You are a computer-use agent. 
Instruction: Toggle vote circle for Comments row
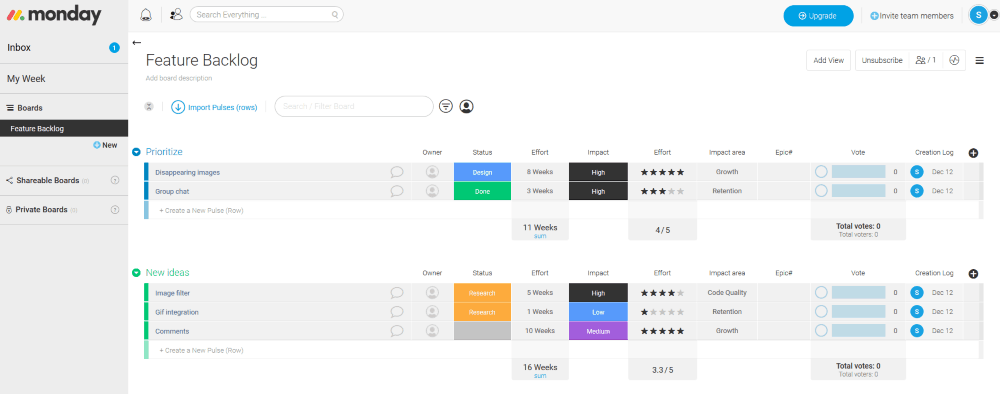point(821,331)
